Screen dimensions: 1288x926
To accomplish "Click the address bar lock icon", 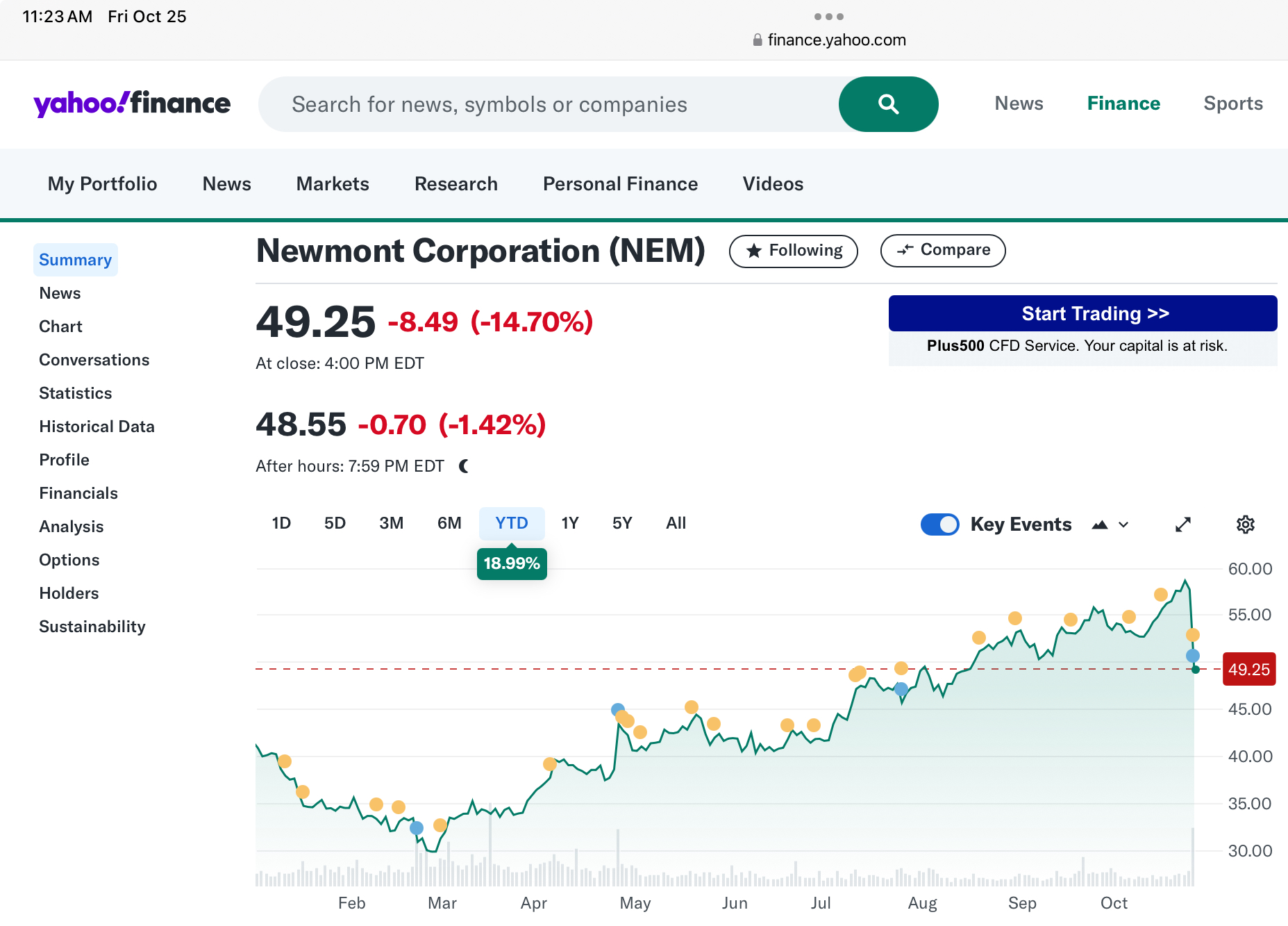I will tap(758, 40).
